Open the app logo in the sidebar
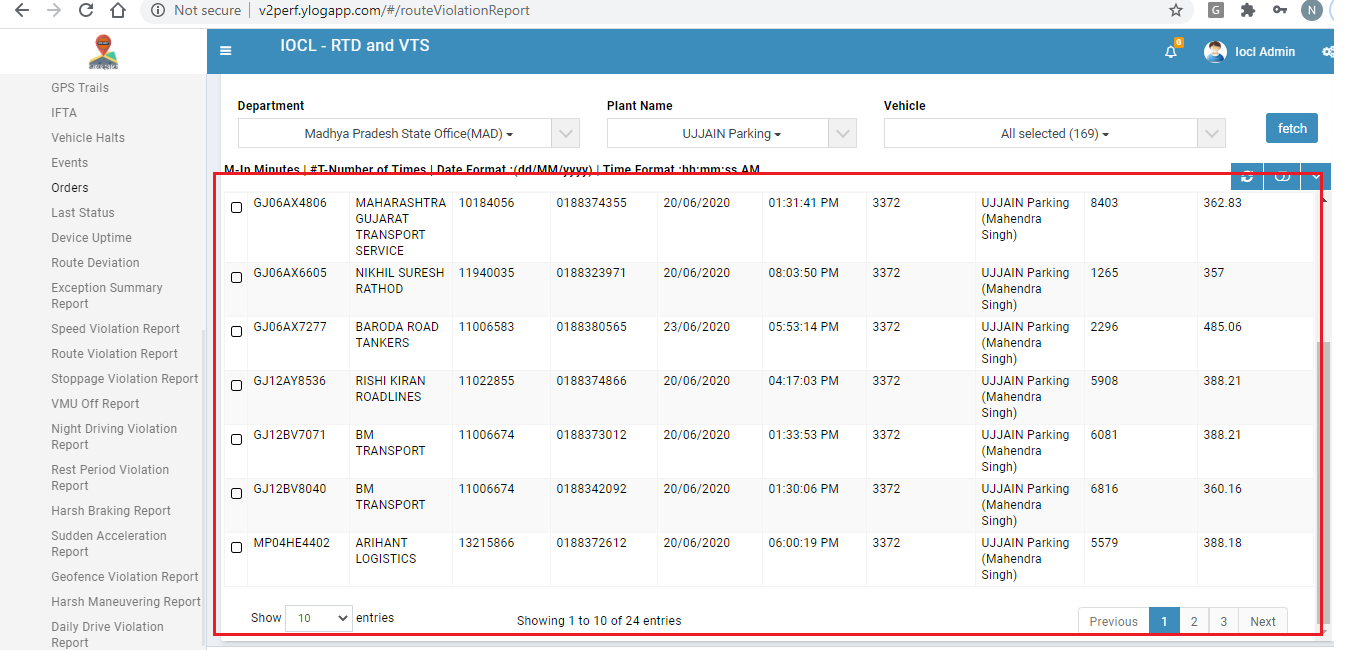 [x=103, y=51]
